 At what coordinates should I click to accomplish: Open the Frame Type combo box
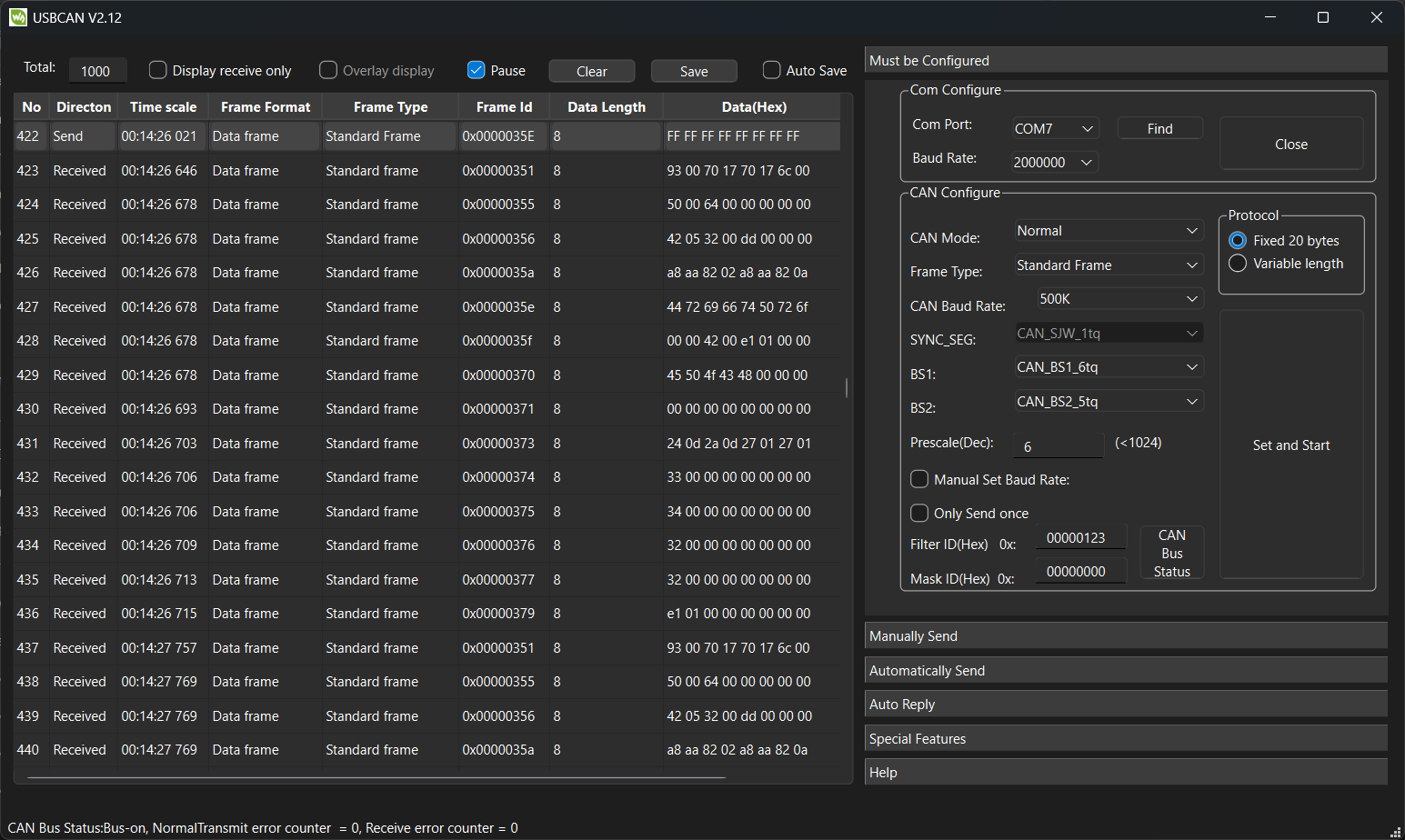click(x=1108, y=265)
